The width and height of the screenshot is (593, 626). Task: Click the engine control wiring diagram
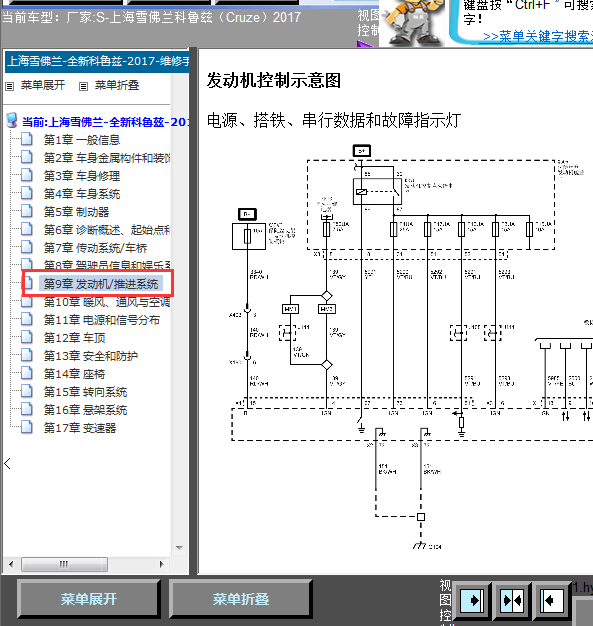[x=411, y=347]
